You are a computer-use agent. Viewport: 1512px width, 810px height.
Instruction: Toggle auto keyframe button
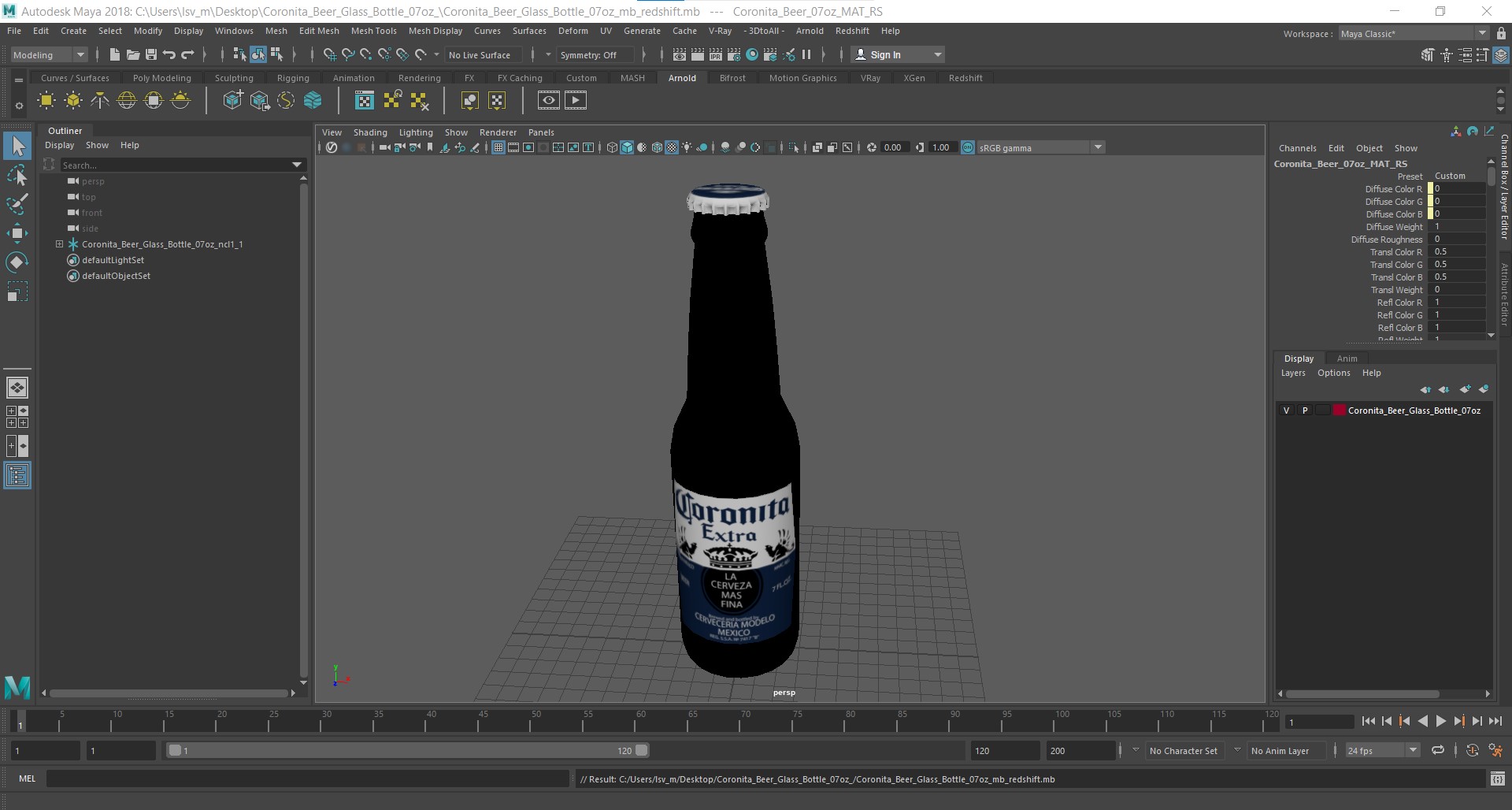tap(1473, 750)
